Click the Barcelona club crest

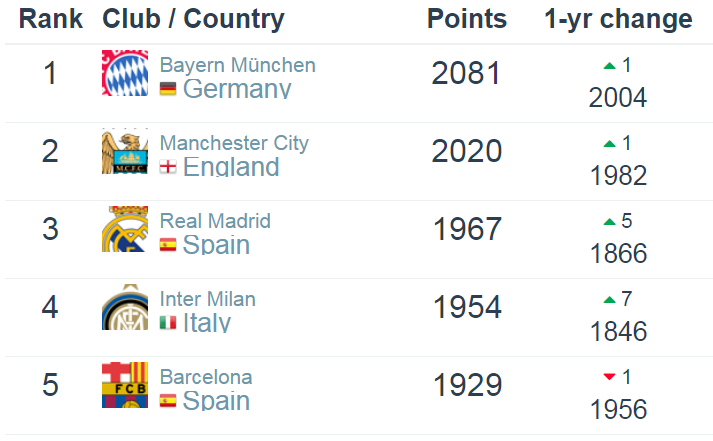click(x=125, y=385)
